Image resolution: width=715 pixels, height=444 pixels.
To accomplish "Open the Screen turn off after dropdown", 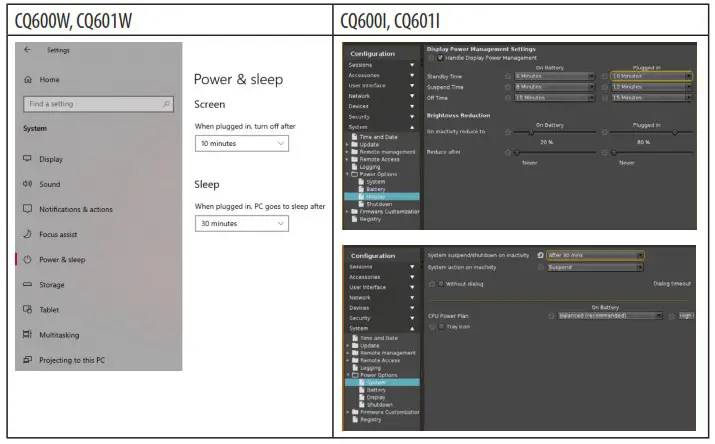I will pos(242,143).
